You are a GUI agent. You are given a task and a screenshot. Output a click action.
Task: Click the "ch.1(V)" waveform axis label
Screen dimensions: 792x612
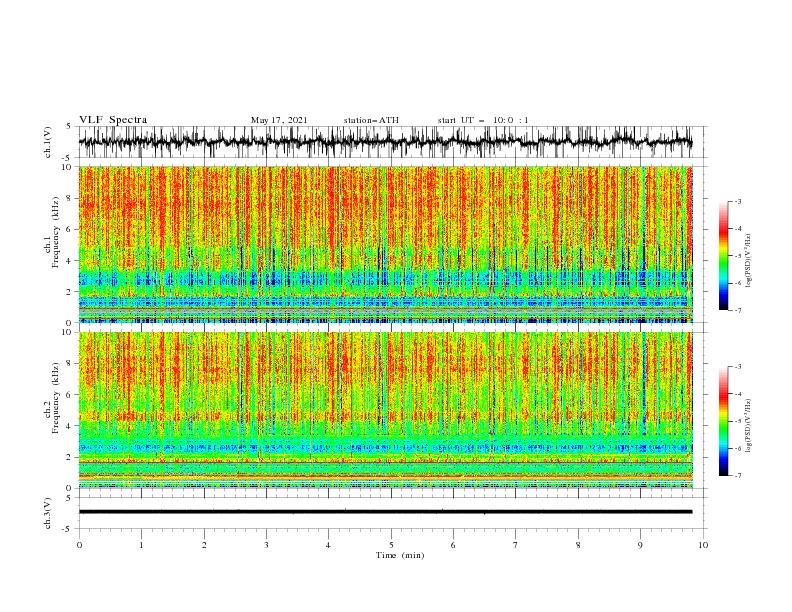click(48, 142)
